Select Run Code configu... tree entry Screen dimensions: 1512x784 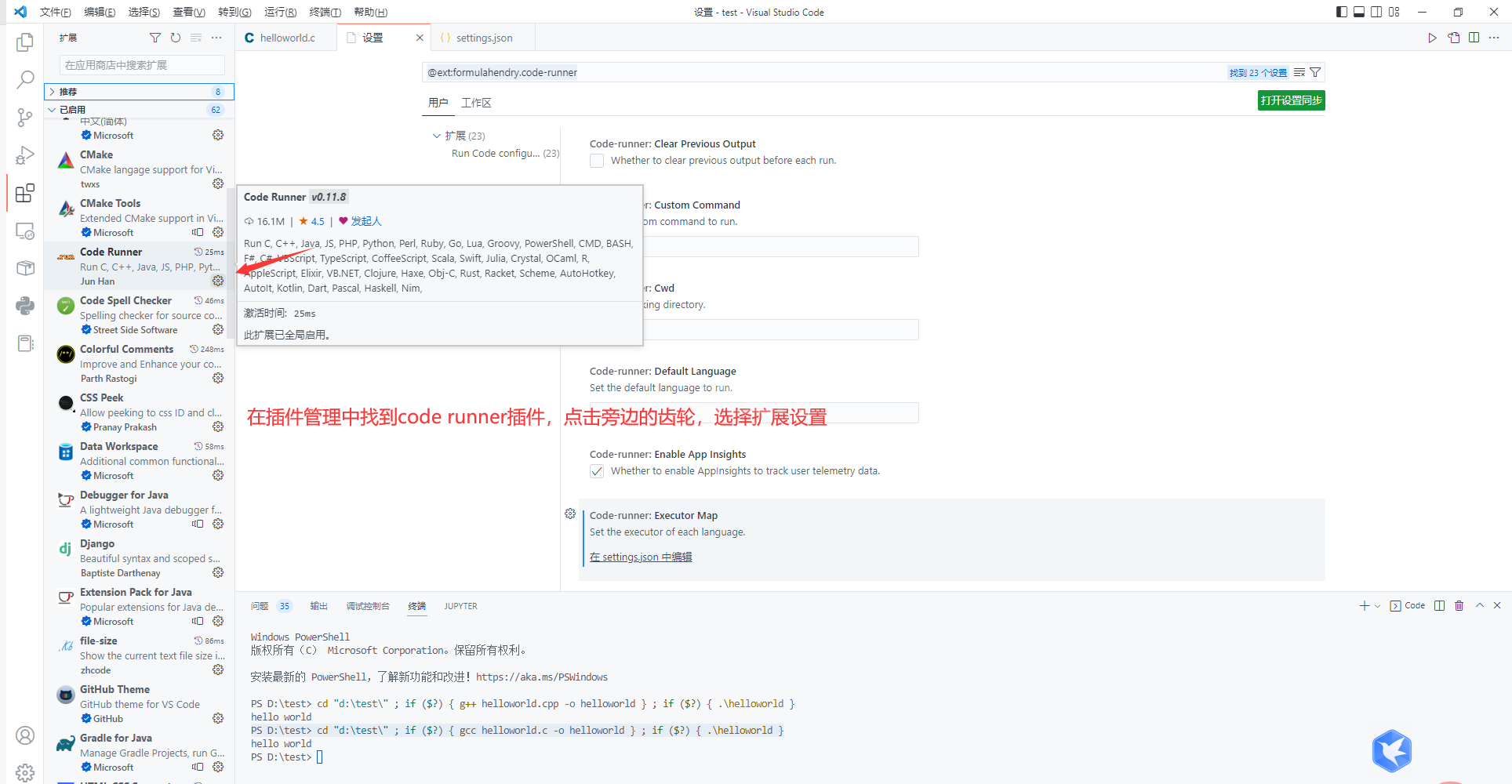[x=505, y=153]
